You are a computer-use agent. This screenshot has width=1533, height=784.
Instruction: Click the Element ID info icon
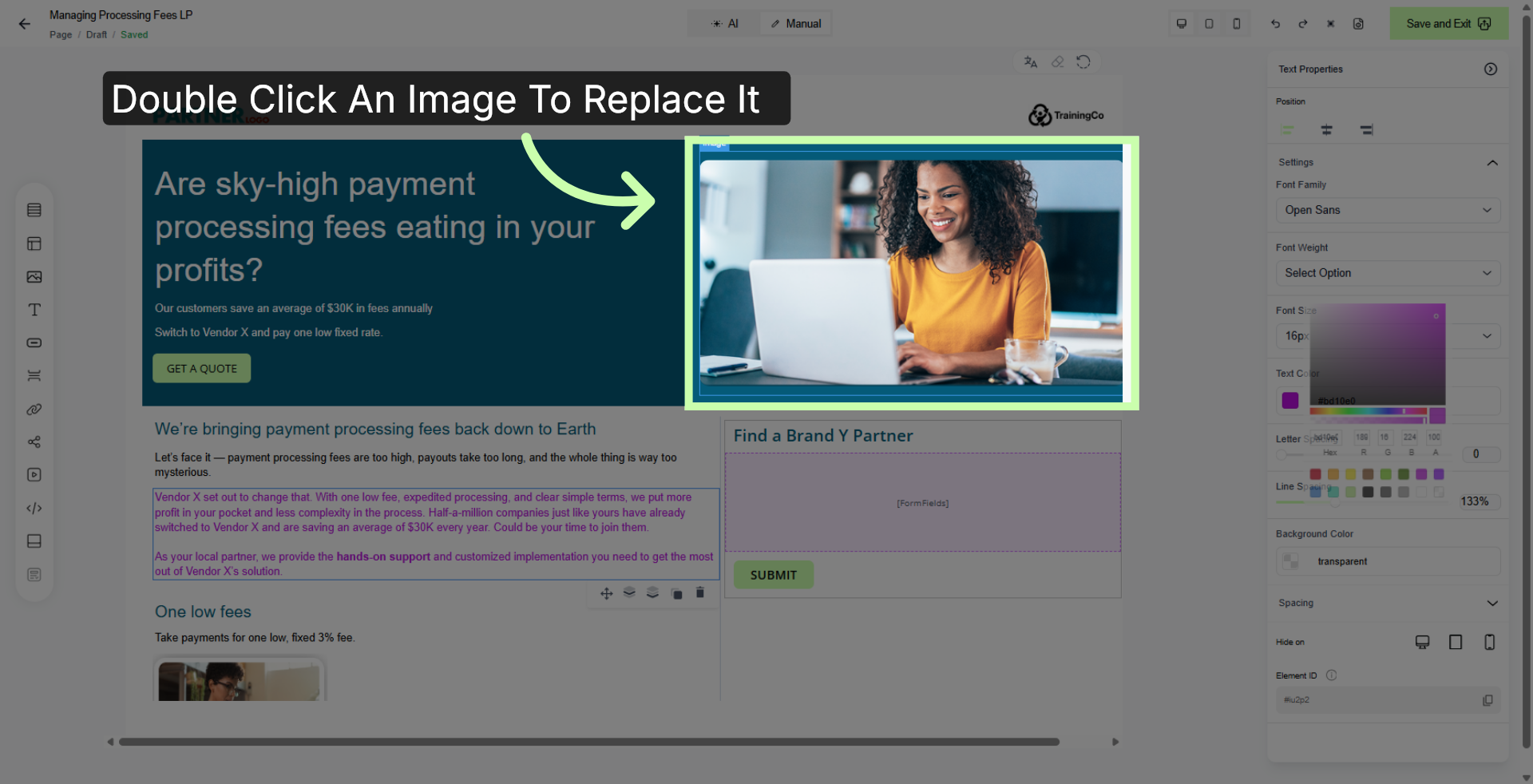[1331, 675]
